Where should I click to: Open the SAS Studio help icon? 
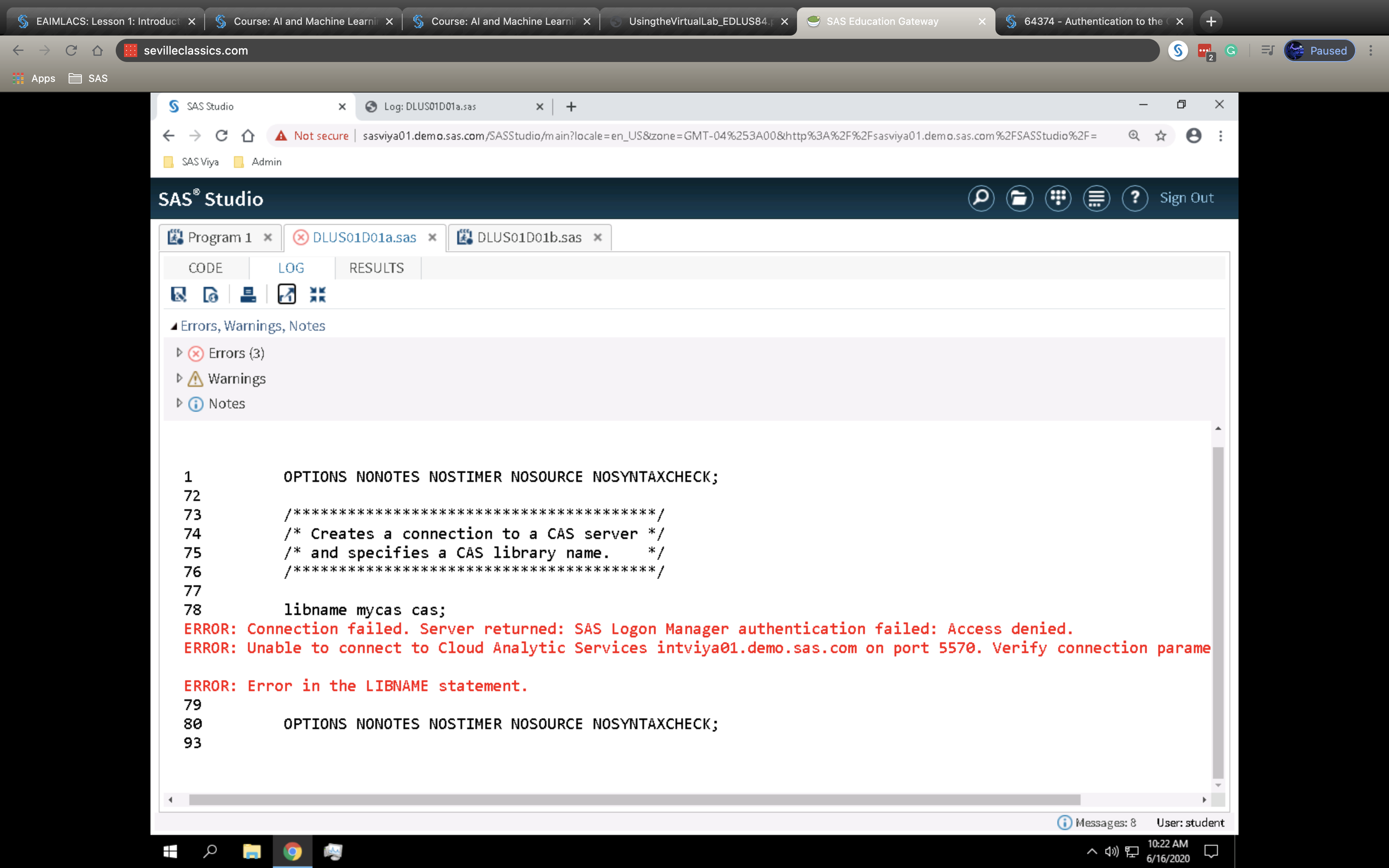(x=1134, y=199)
